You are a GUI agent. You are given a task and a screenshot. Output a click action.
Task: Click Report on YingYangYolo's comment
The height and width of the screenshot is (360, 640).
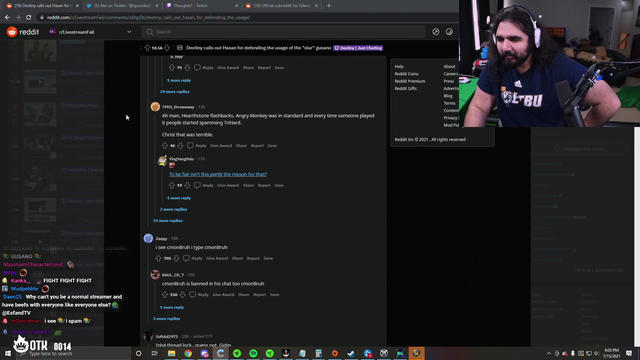click(264, 185)
